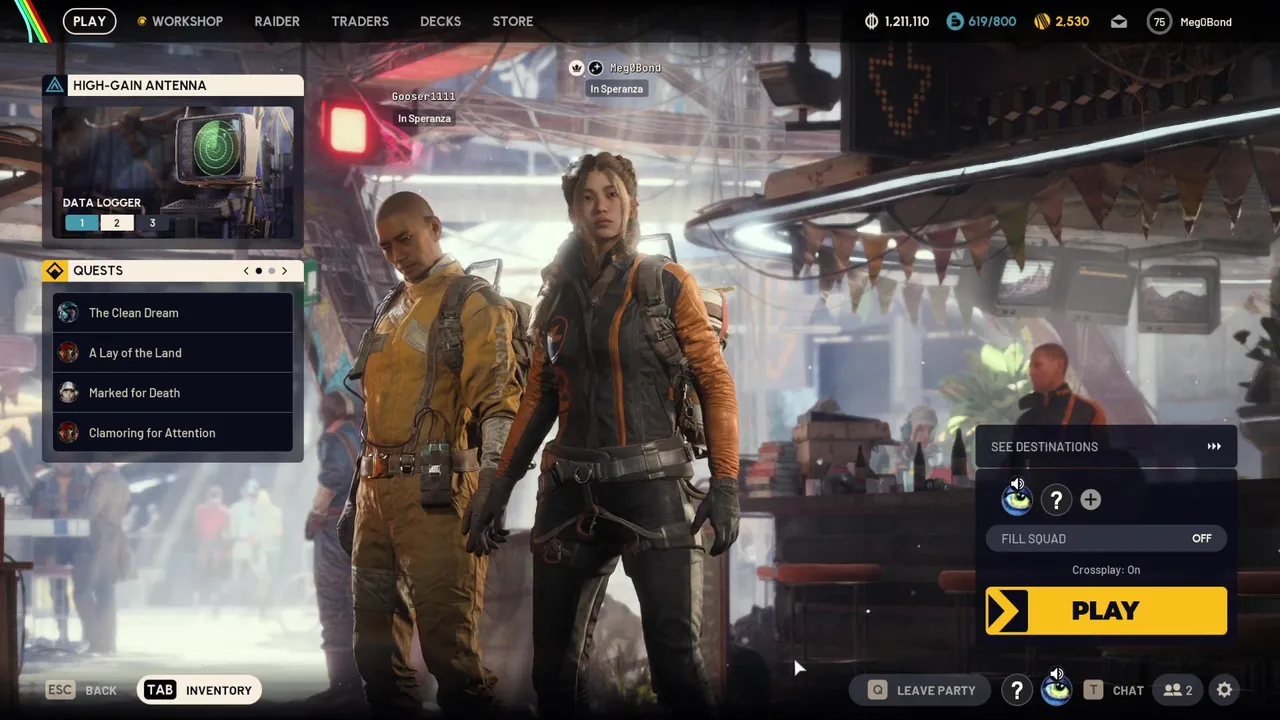The width and height of the screenshot is (1280, 720).
Task: Click the High-Gain Antenna triangle icon
Action: coord(55,85)
